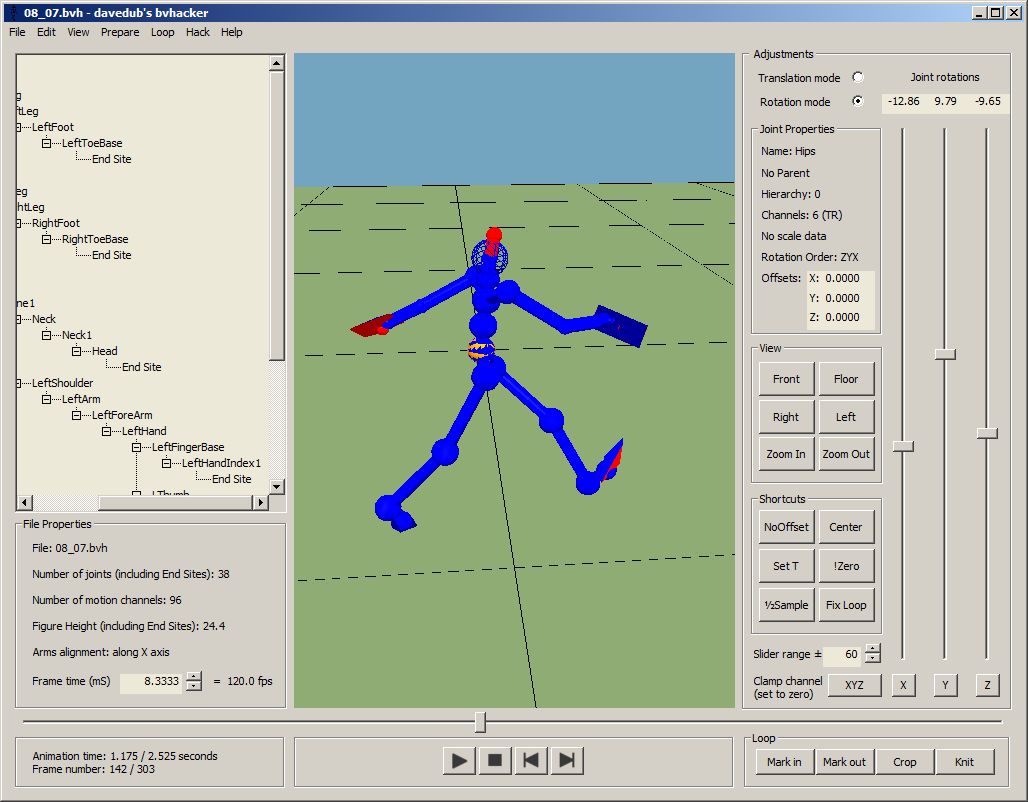Collapse the LeftFingerBase tree node

[x=136, y=447]
